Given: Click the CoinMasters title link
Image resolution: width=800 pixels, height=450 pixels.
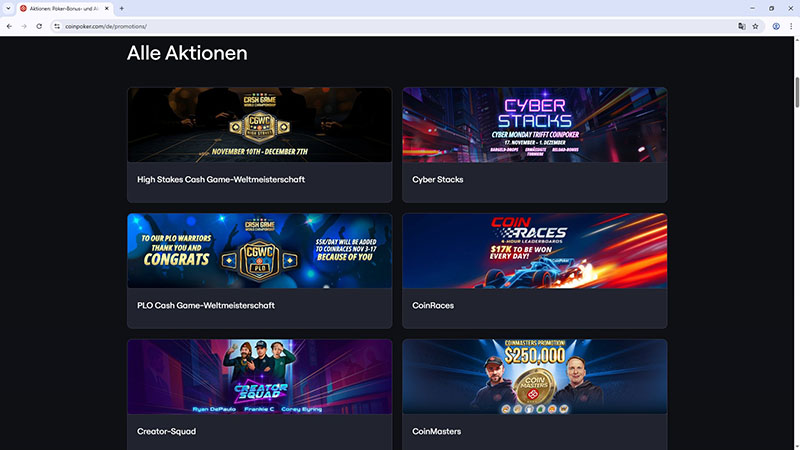Looking at the screenshot, I should coord(436,432).
